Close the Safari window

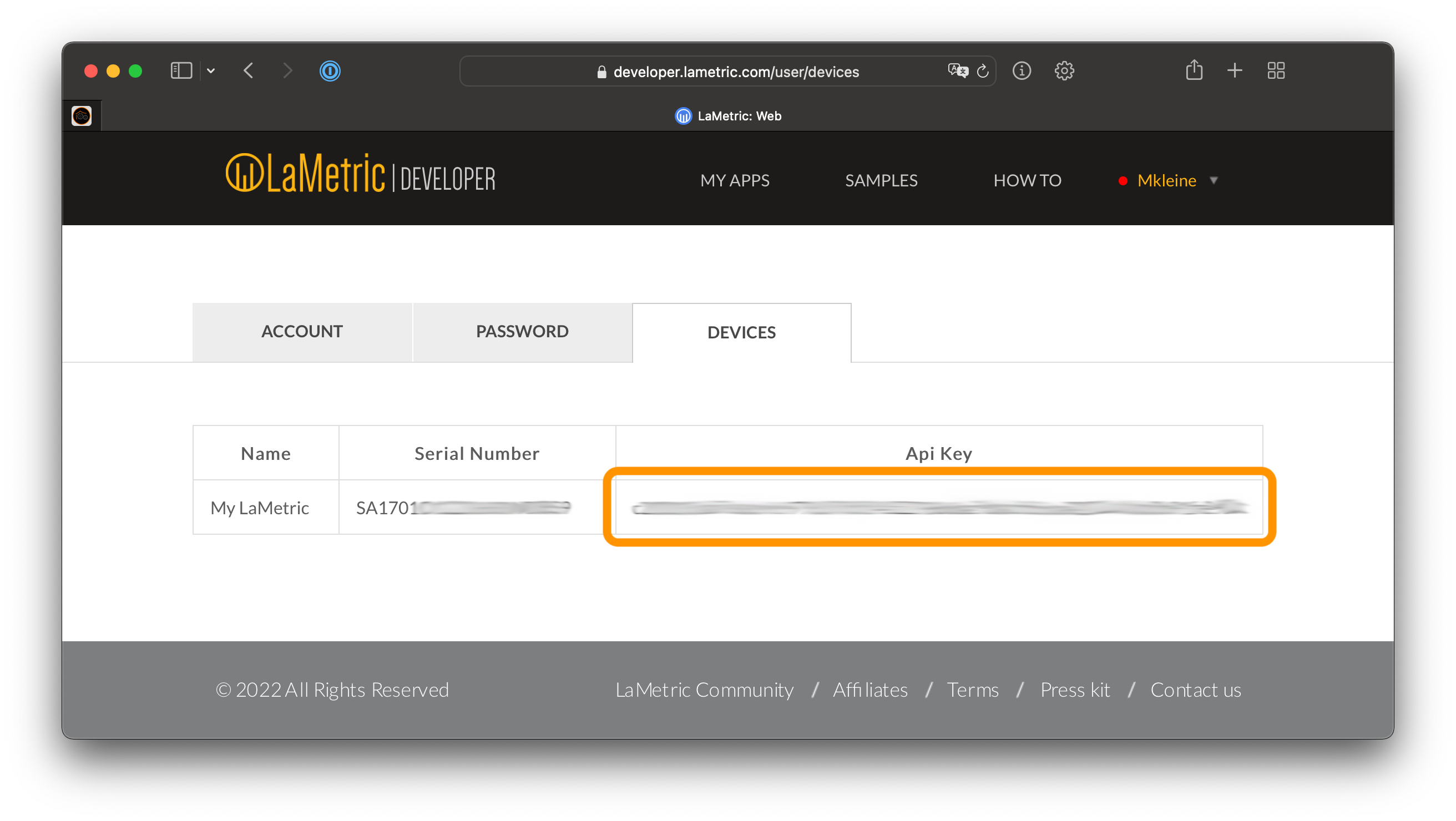91,70
